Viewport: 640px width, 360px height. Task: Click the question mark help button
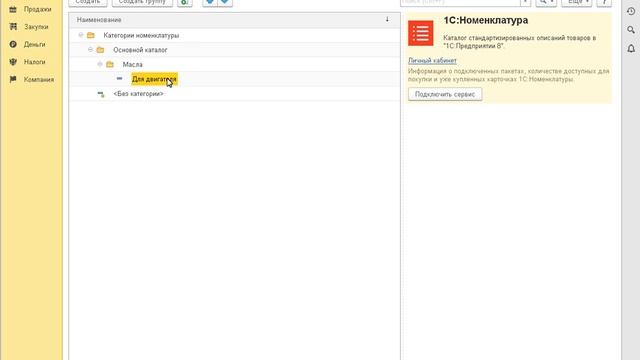pyautogui.click(x=604, y=2)
